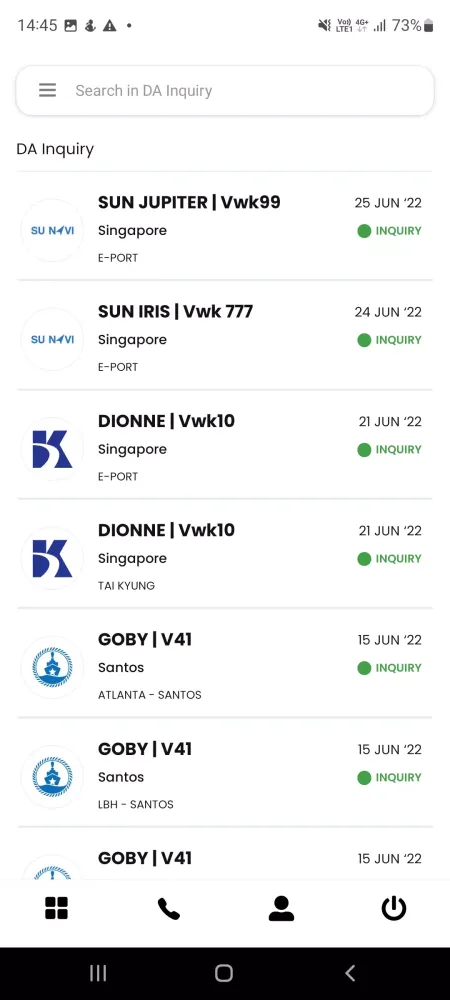Tap green INQUIRY status of SUN IRIS
The height and width of the screenshot is (1000, 450).
389,340
